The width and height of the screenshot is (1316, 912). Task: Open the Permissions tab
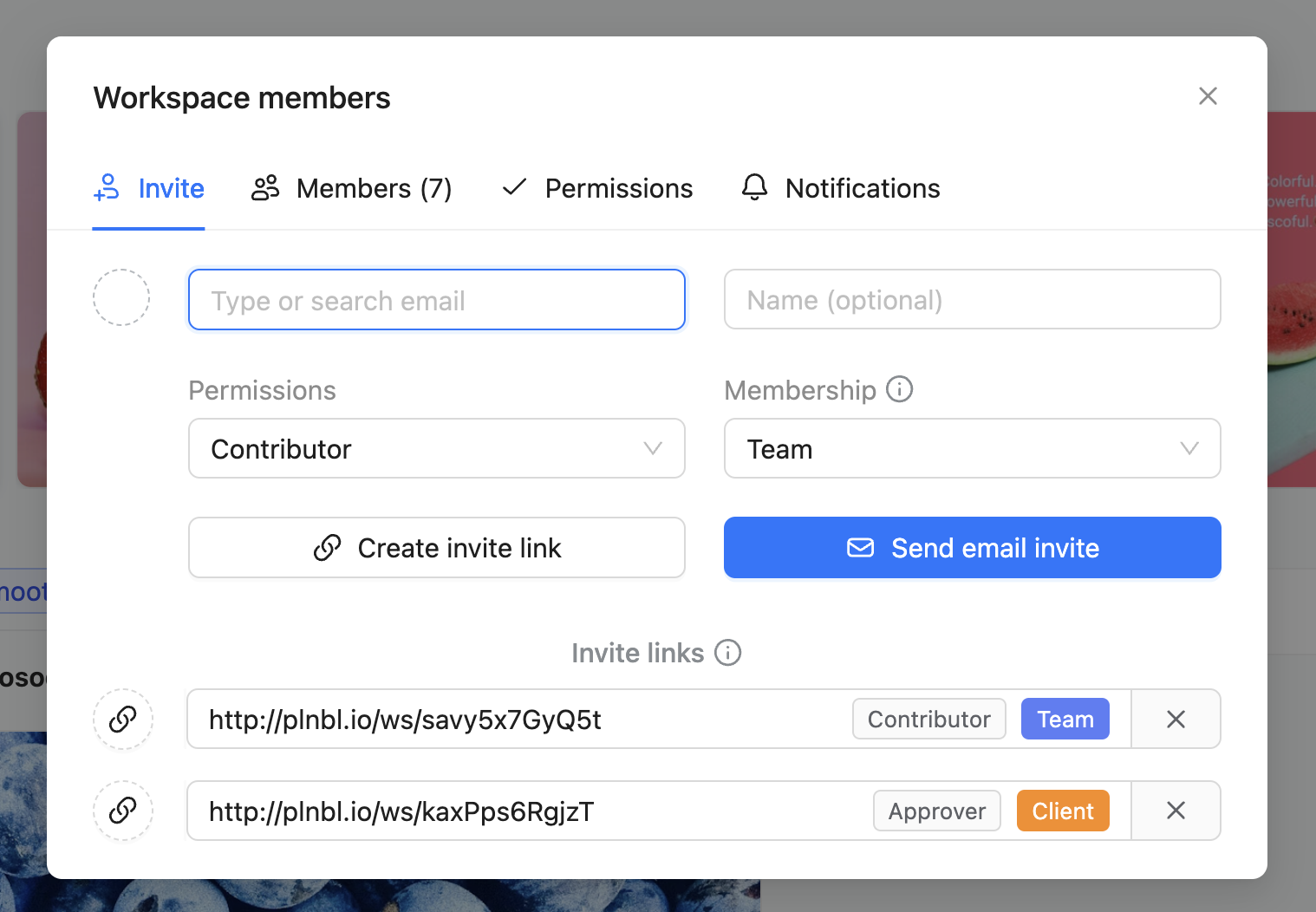598,188
